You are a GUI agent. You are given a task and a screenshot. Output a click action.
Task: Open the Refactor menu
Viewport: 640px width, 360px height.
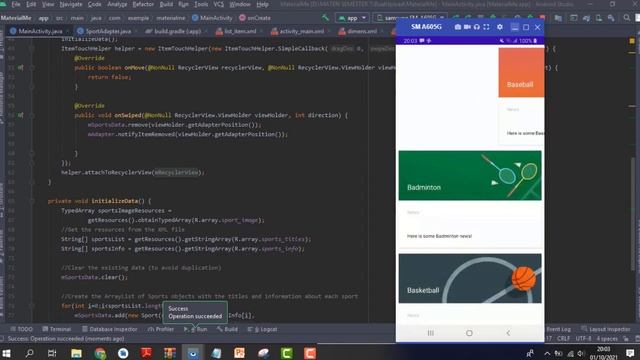143,4
